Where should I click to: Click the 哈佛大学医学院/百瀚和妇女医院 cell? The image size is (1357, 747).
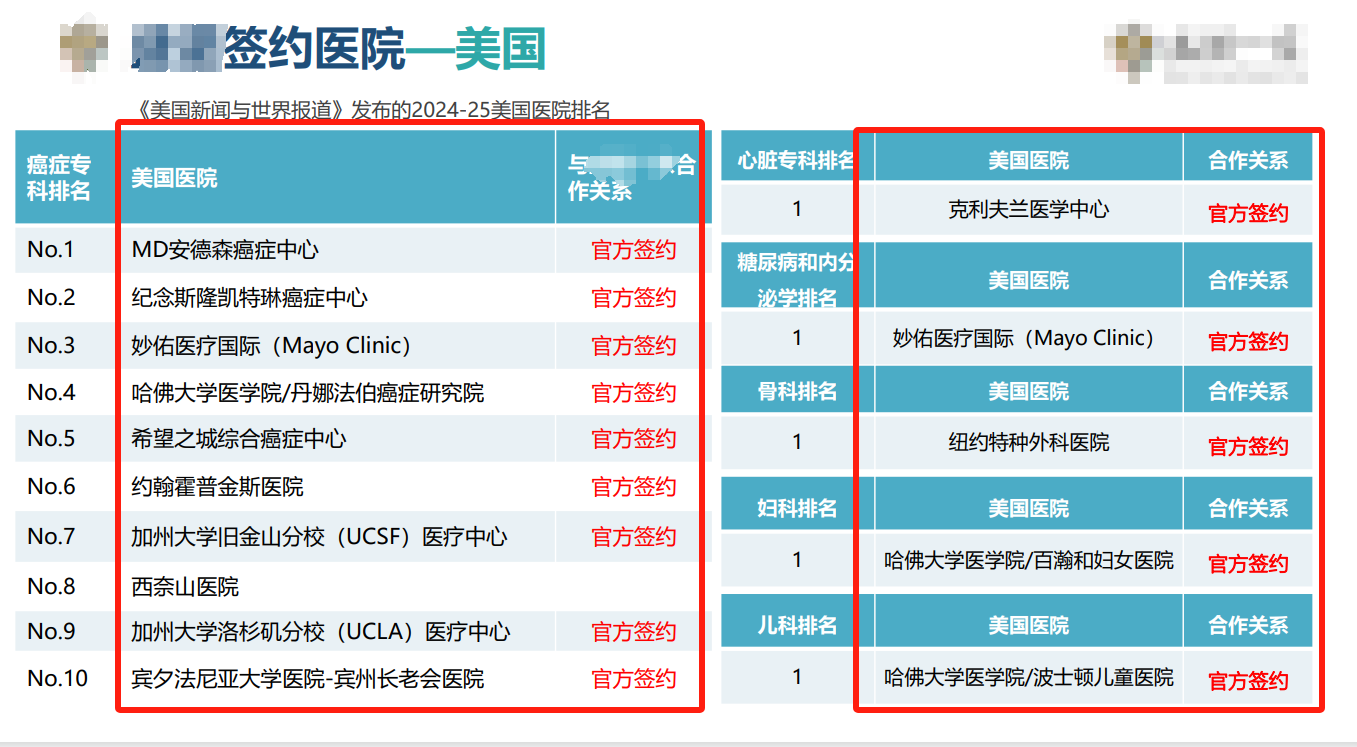click(1028, 561)
